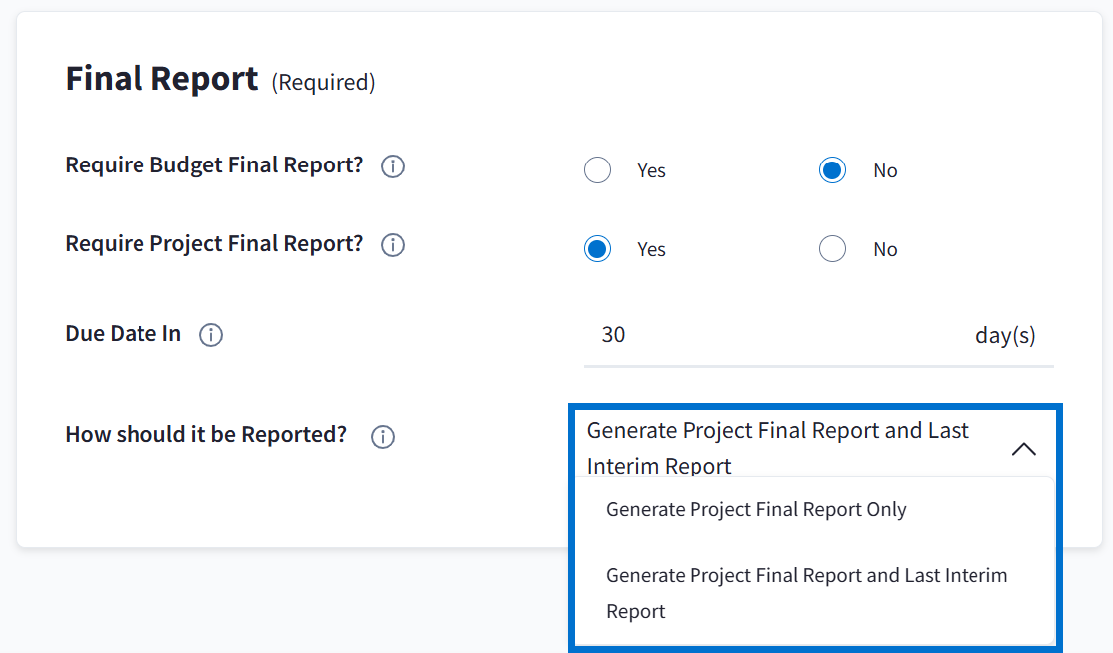
Task: Open info tooltip for Require Budget Final Report
Action: 393,167
